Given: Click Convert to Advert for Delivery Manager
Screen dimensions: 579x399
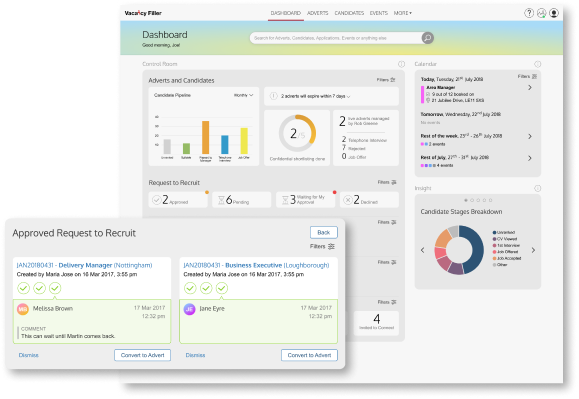Looking at the screenshot, I should coord(143,355).
